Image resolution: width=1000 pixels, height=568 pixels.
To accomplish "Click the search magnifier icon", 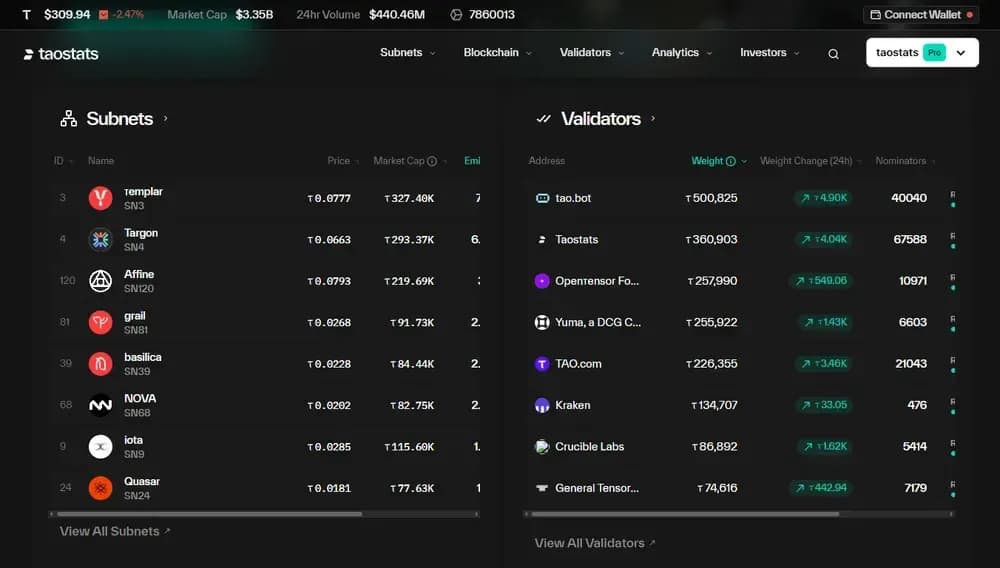I will 833,54.
